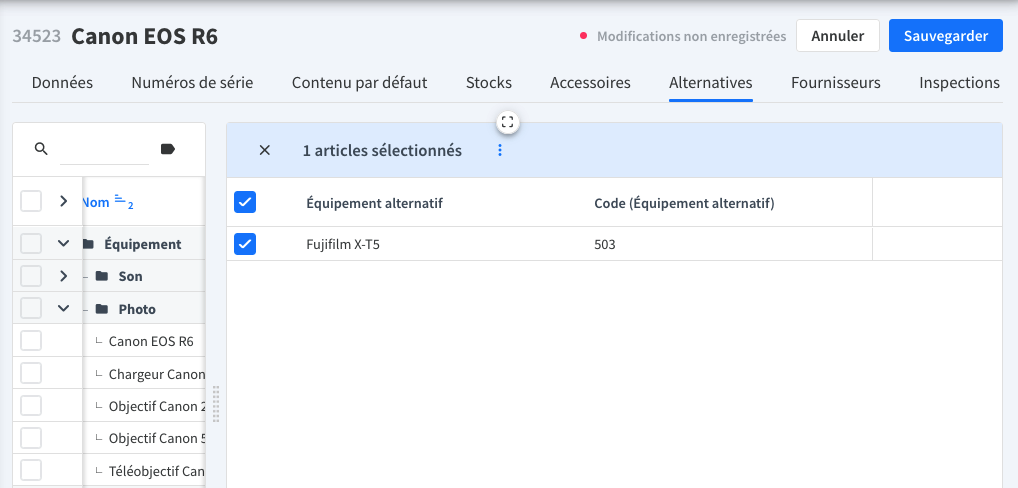1018x488 pixels.
Task: Click the Fujifilm X-T5 cell
Action: pos(343,245)
